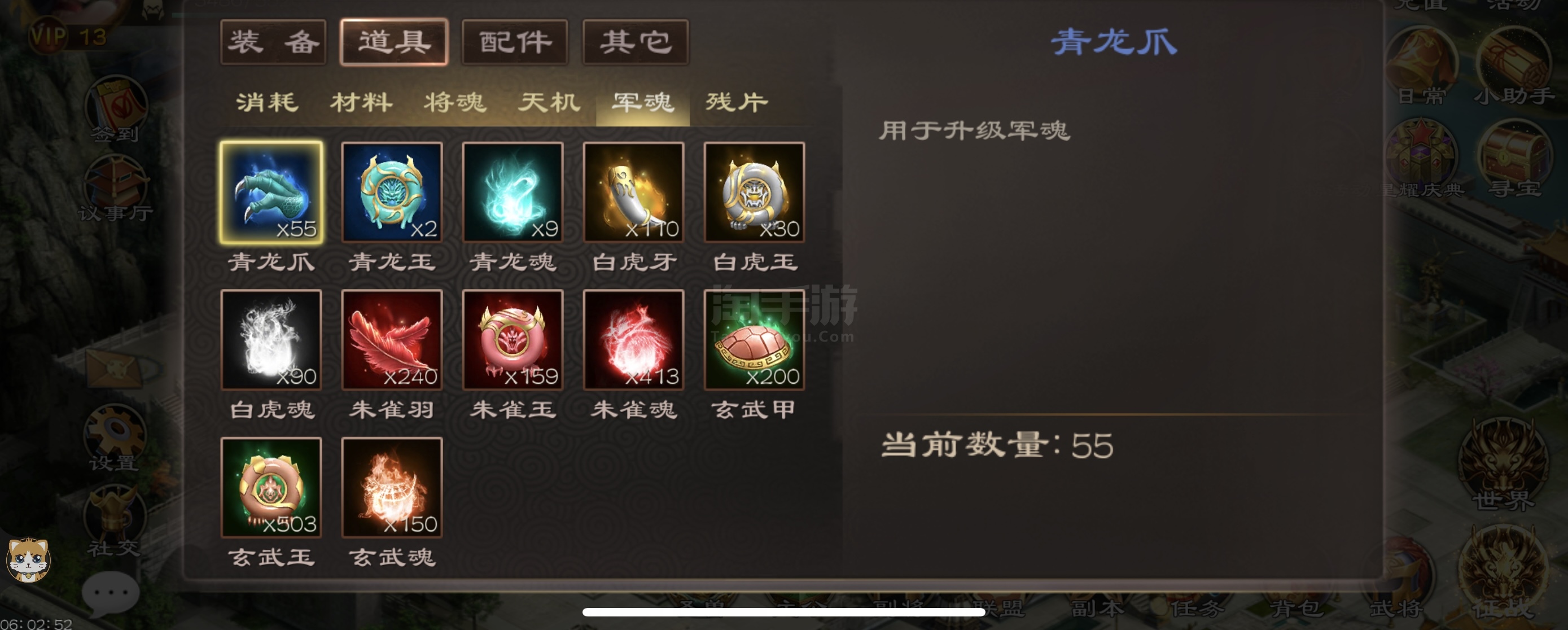The width and height of the screenshot is (1568, 630).
Task: Select the highlighted 青龙爪 item
Action: click(271, 193)
